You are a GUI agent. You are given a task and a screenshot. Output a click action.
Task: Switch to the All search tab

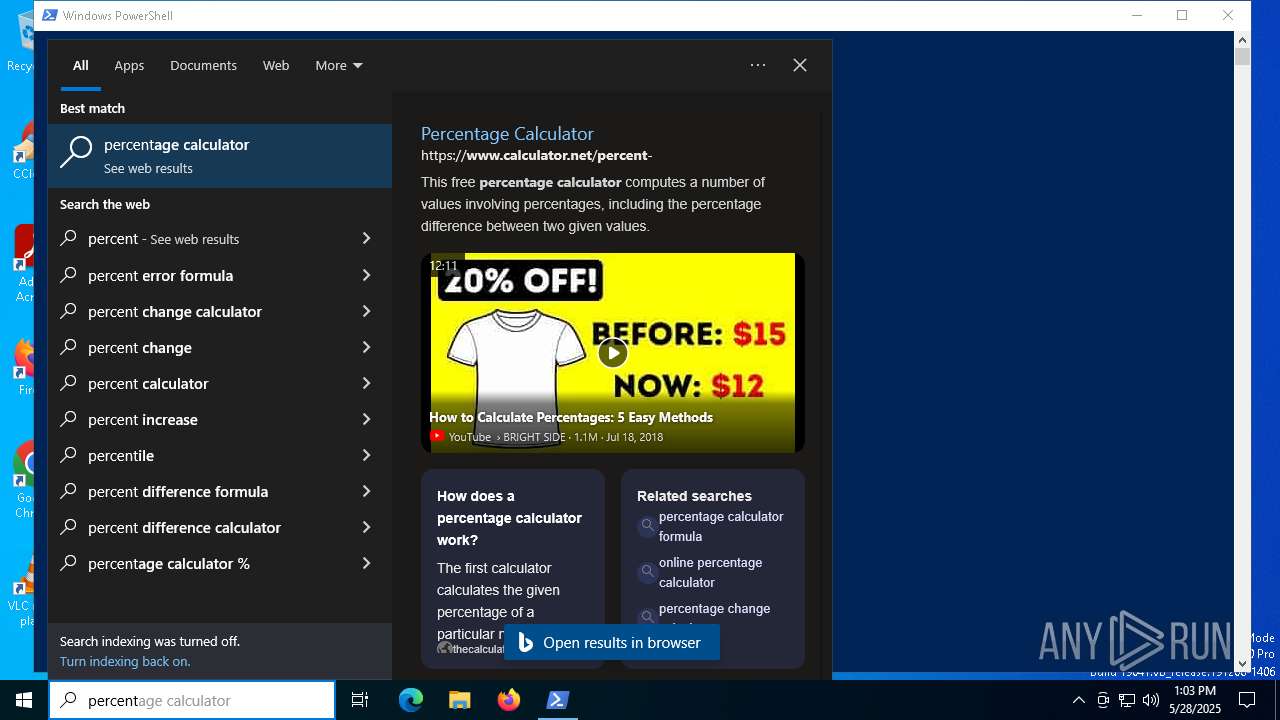(x=81, y=65)
